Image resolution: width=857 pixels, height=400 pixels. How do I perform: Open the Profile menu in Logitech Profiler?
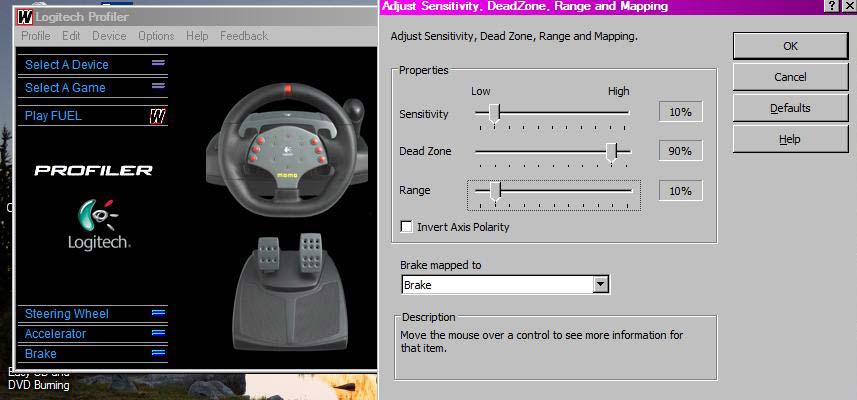click(36, 36)
